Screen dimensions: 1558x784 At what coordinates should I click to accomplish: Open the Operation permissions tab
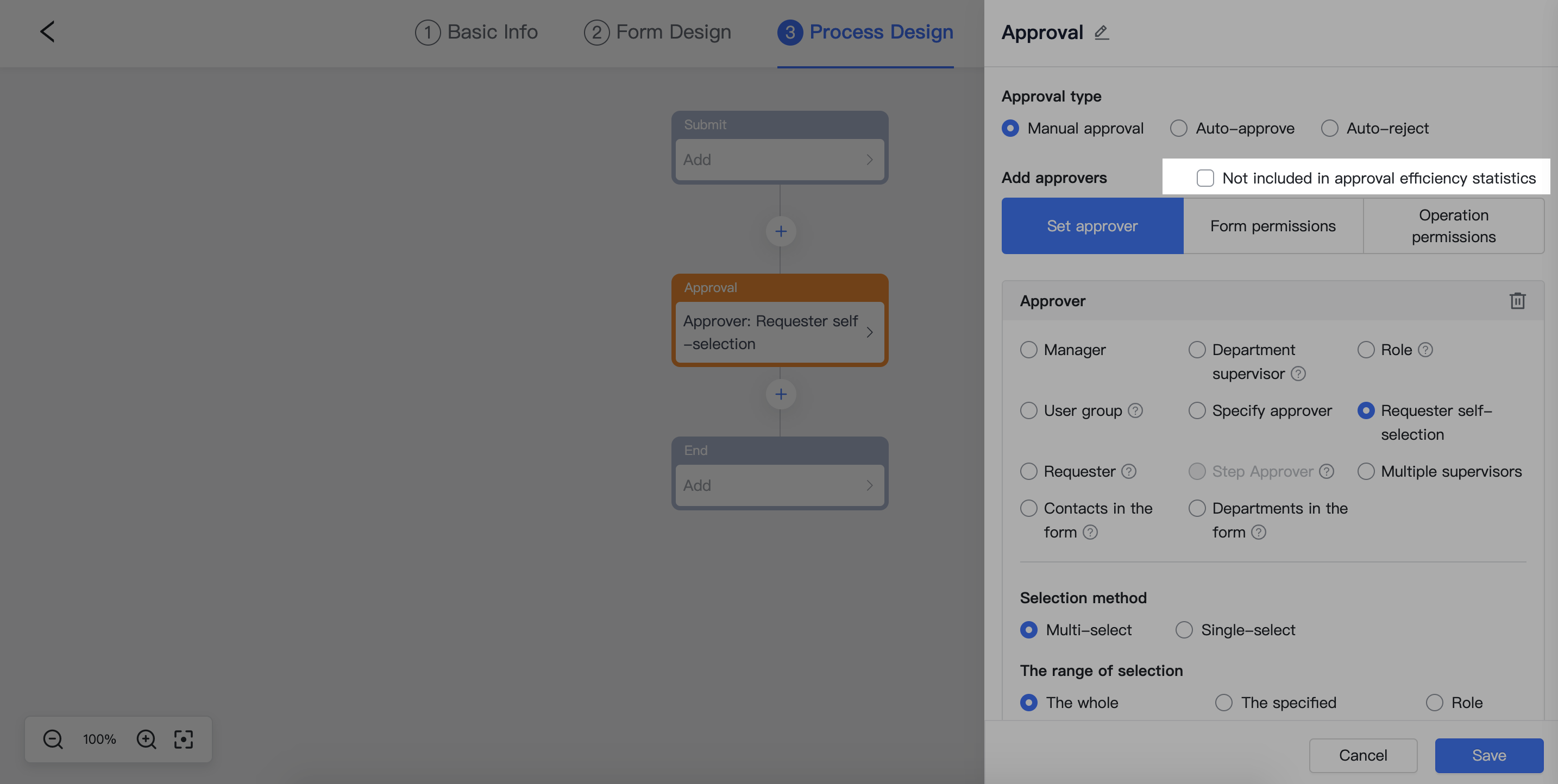click(x=1453, y=226)
